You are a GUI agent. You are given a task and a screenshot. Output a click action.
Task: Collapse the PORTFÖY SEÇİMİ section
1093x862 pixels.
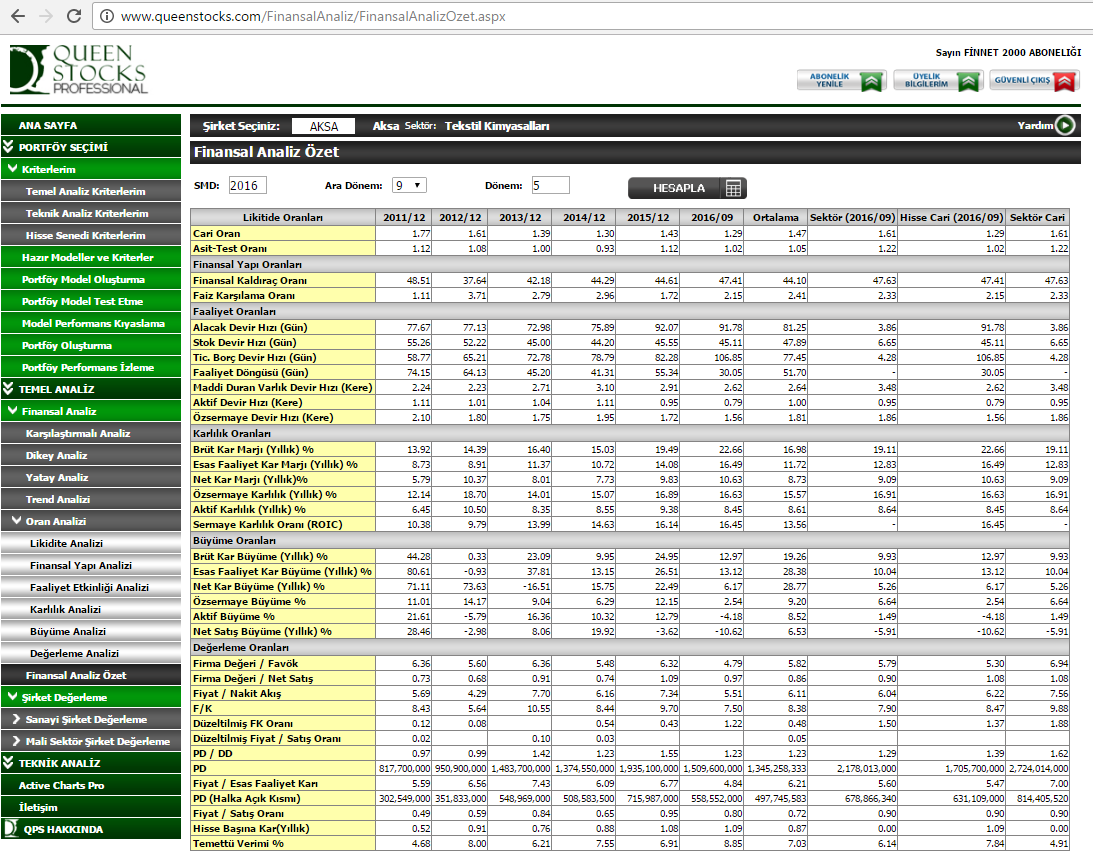[x=8, y=146]
